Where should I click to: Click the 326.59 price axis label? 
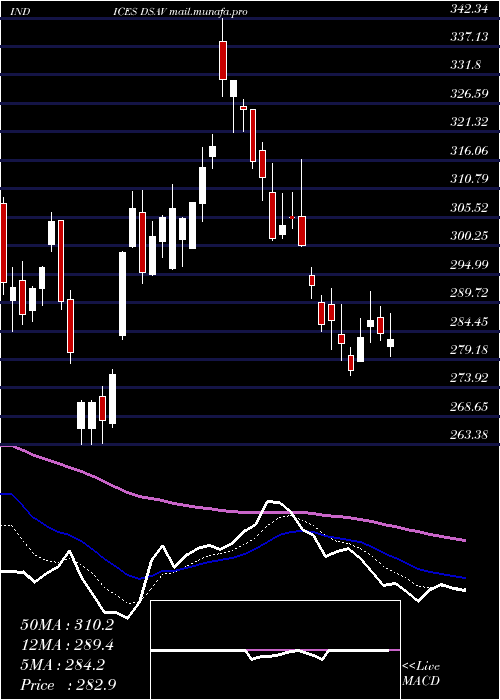[x=469, y=94]
